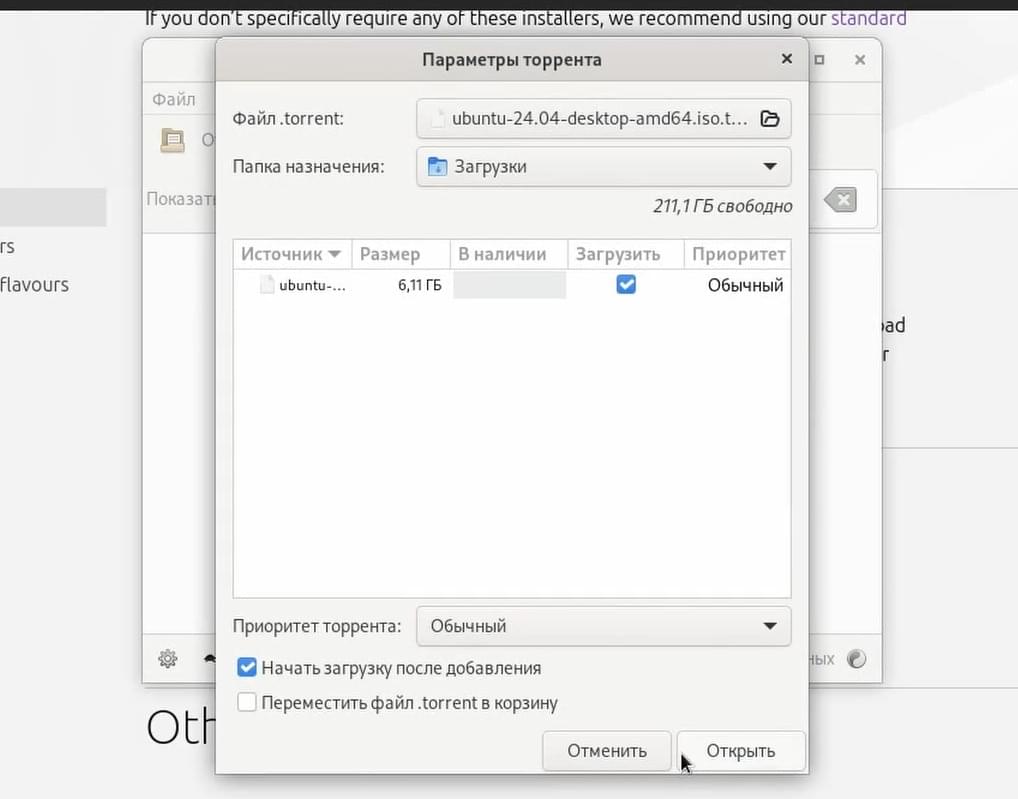Click the browse folder icon for the torrent file
Viewport: 1018px width, 799px height.
pos(770,119)
